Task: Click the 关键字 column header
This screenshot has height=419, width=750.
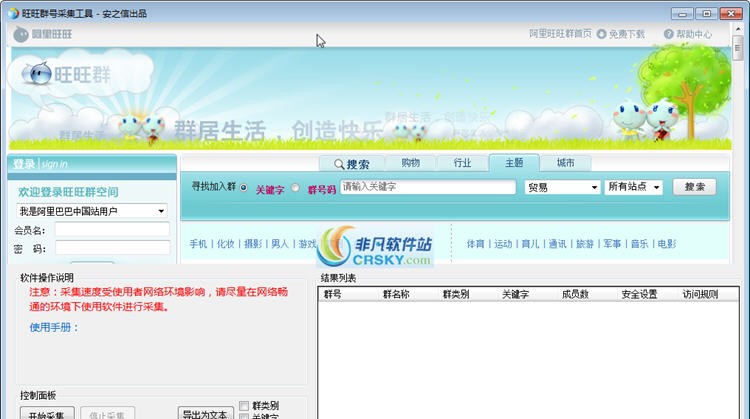Action: click(515, 294)
